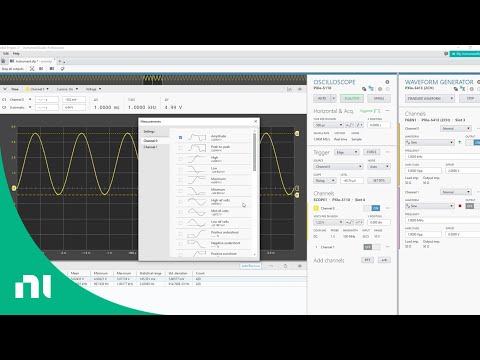The width and height of the screenshot is (480, 360).
Task: Click the Single acquisition button
Action: coord(379,99)
